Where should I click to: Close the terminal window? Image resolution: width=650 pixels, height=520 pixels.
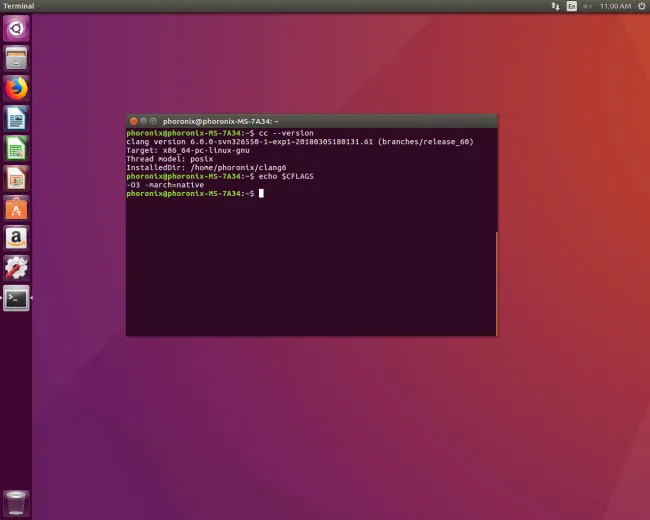(132, 121)
